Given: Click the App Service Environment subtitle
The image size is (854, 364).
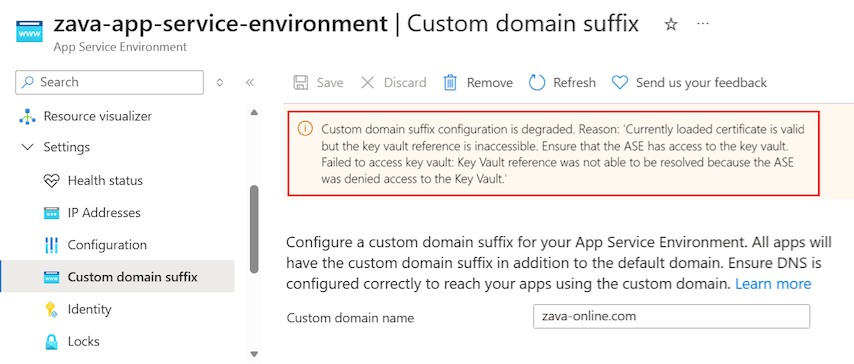Looking at the screenshot, I should pos(120,47).
